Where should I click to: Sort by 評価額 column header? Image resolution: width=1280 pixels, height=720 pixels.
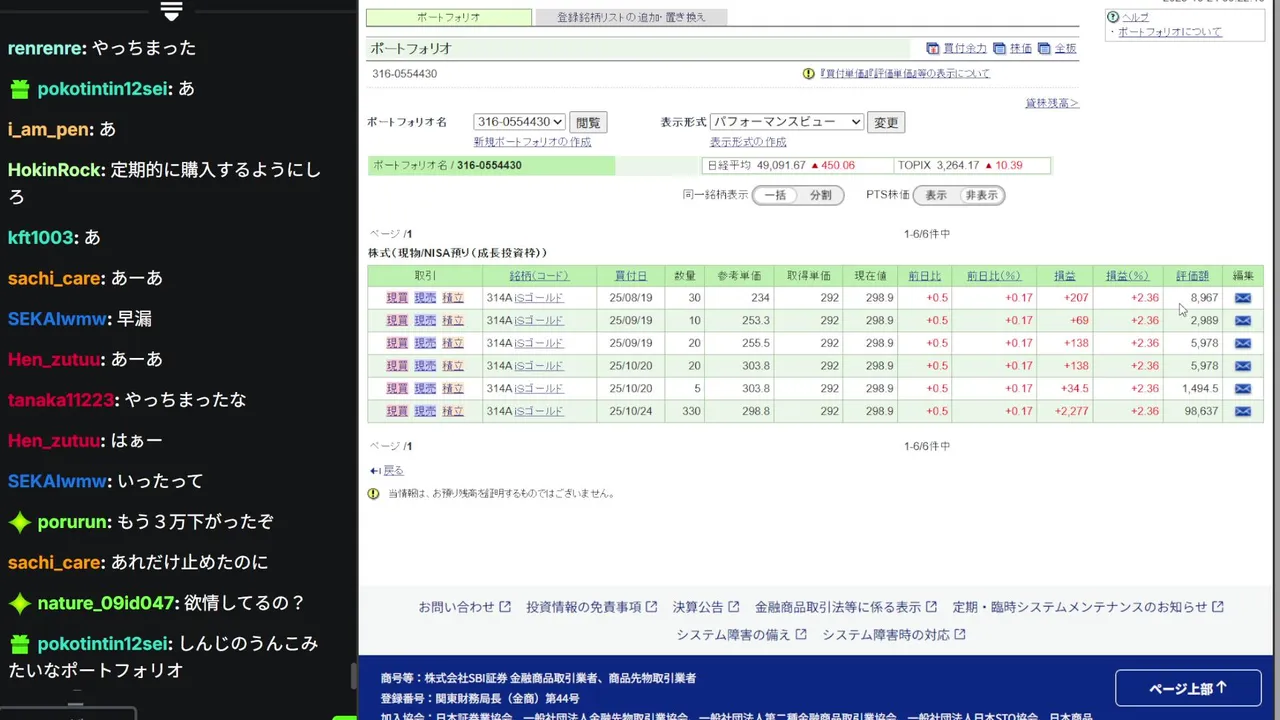click(x=1192, y=276)
